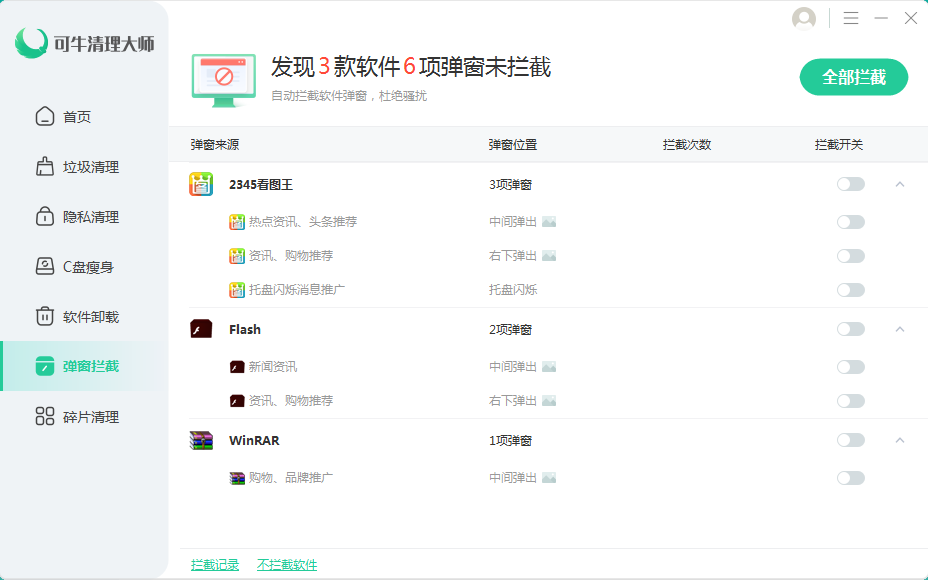Screen dimensions: 928x580
Task: Click the 2345看图王 app icon
Action: [201, 184]
